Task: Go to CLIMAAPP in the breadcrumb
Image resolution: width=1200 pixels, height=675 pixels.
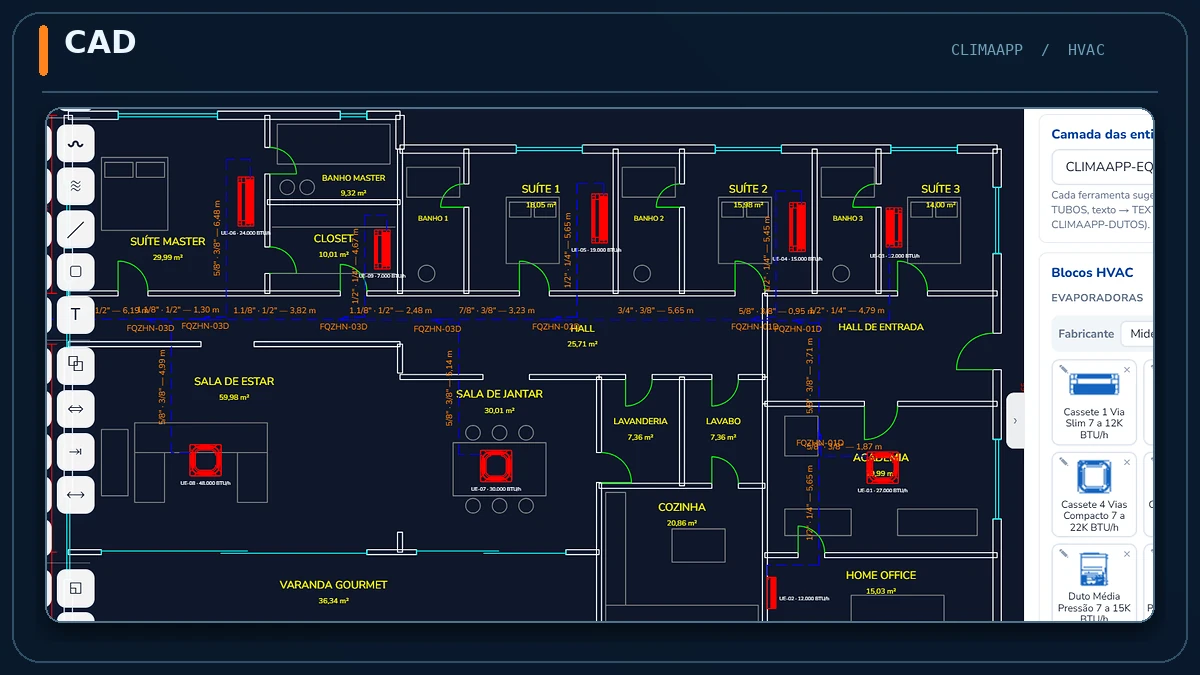Action: (987, 50)
